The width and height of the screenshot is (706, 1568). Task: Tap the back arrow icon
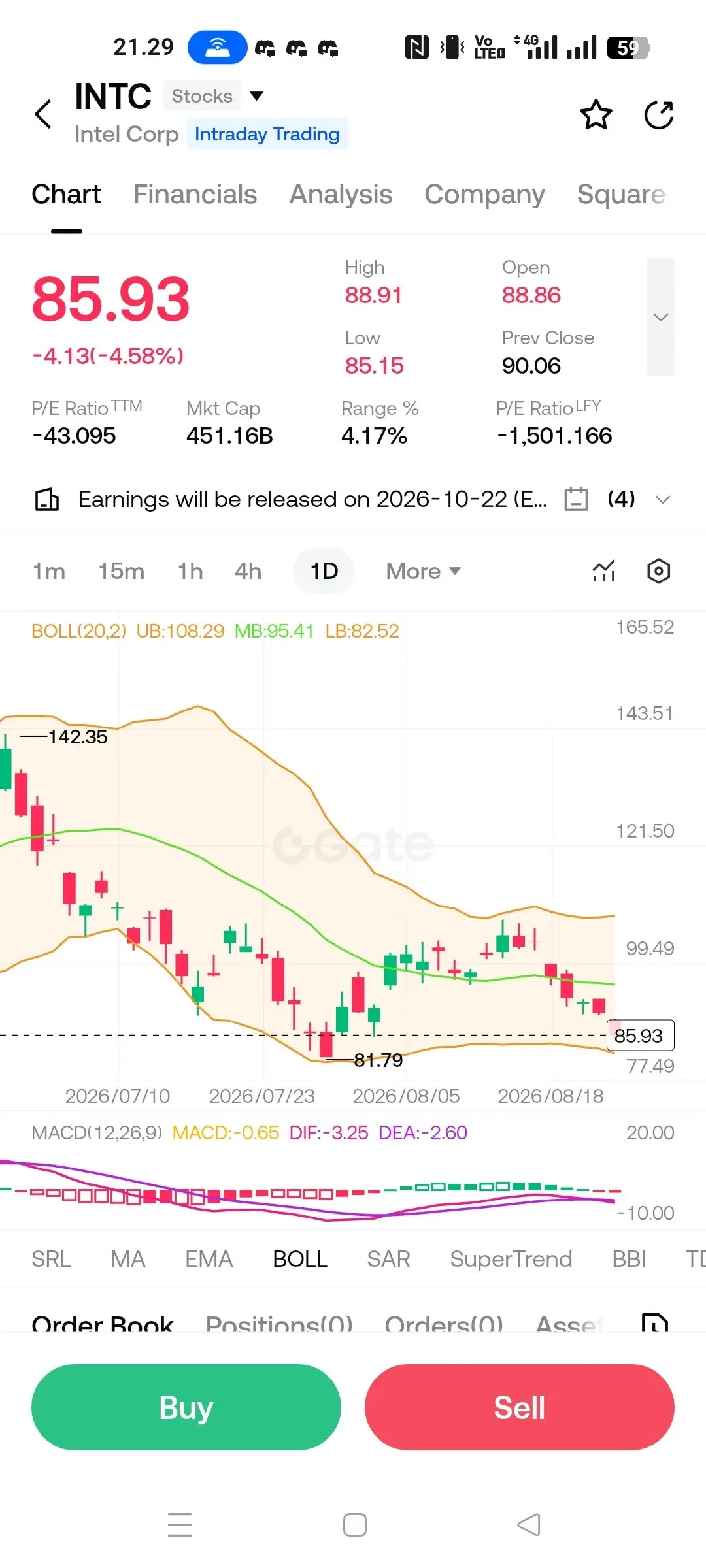[x=43, y=114]
